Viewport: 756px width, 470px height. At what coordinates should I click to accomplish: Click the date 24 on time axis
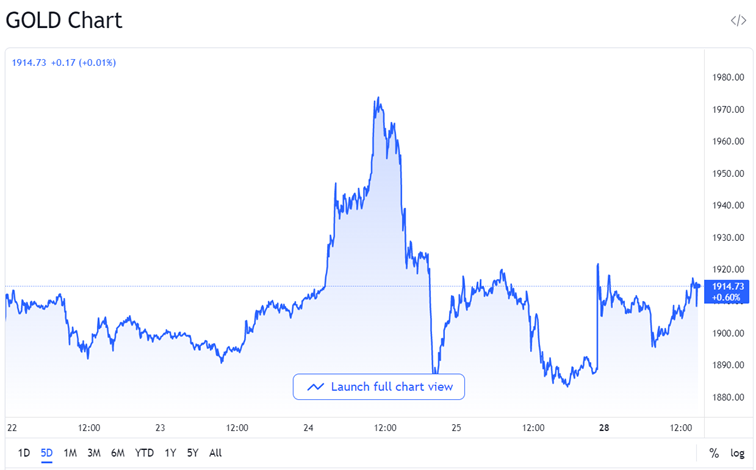pyautogui.click(x=308, y=428)
